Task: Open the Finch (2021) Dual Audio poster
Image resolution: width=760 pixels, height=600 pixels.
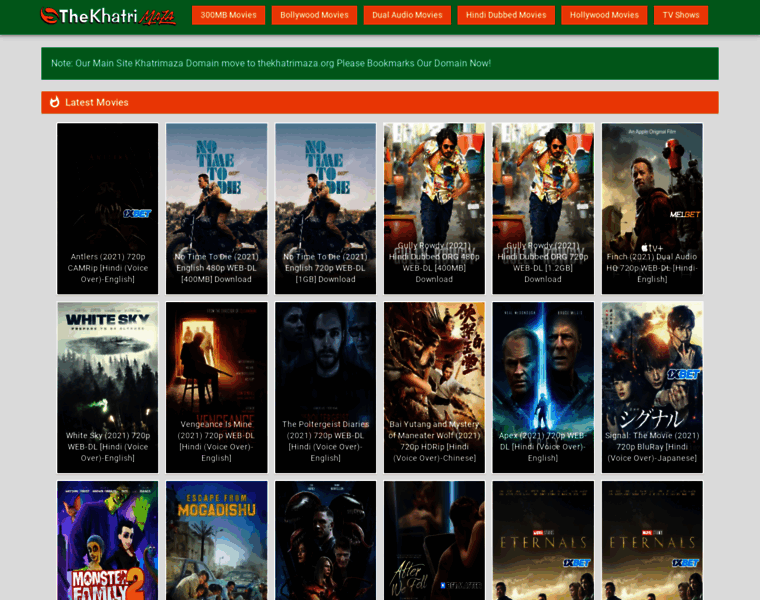Action: [652, 208]
